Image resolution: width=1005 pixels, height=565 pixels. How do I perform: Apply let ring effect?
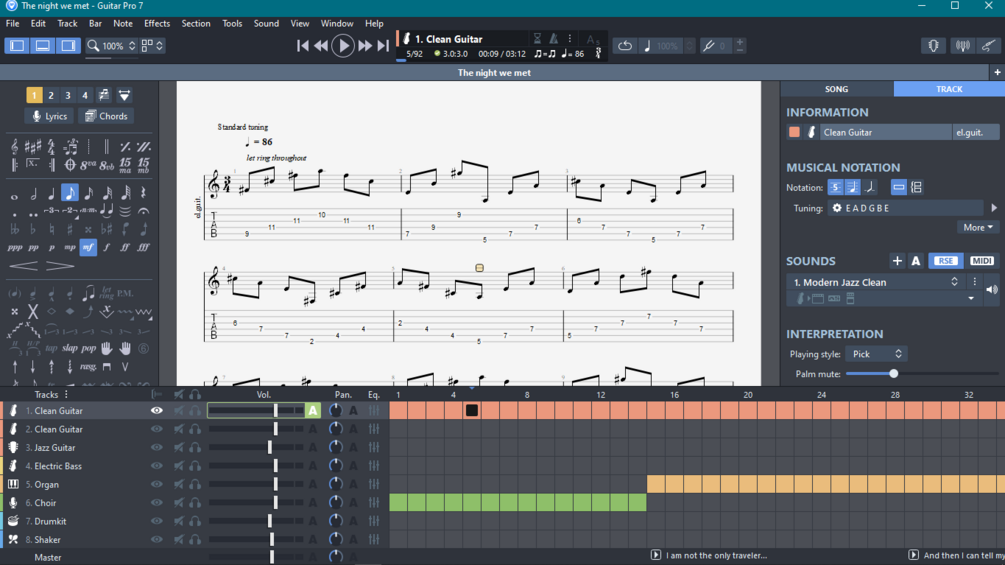tap(106, 293)
